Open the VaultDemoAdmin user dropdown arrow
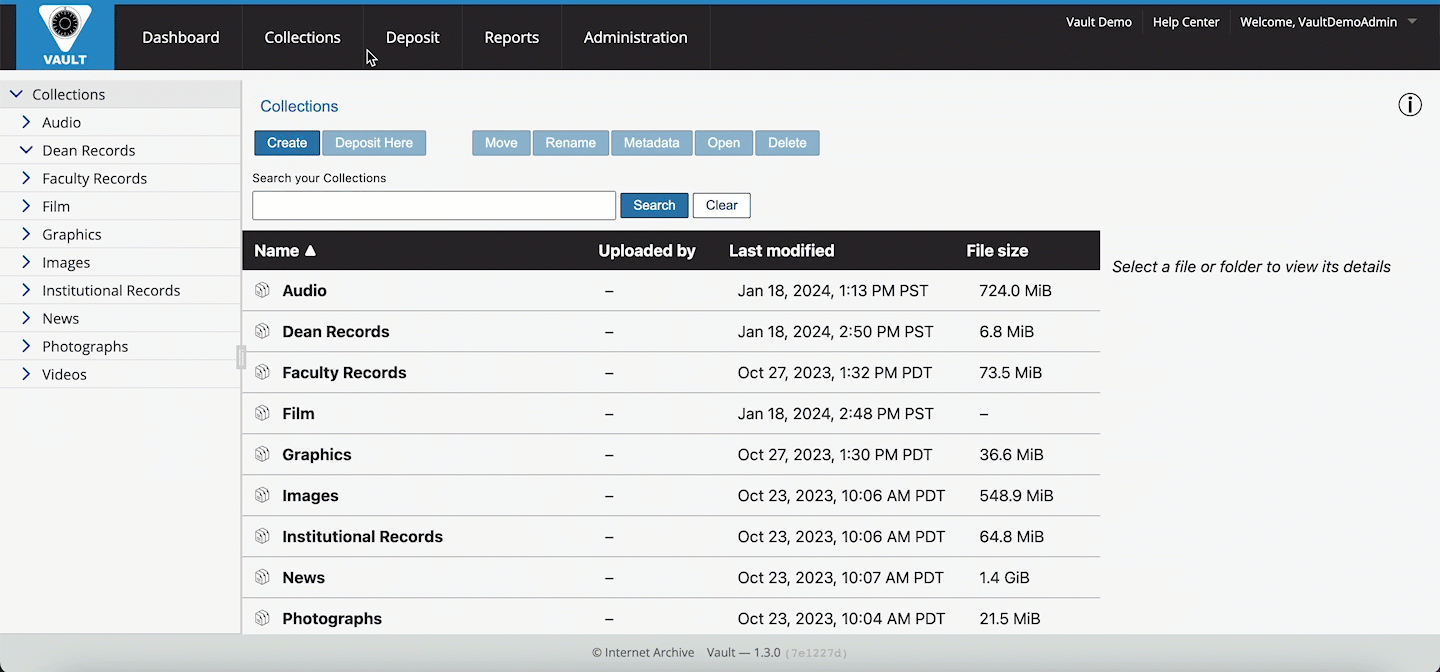1440x672 pixels. 1412,22
